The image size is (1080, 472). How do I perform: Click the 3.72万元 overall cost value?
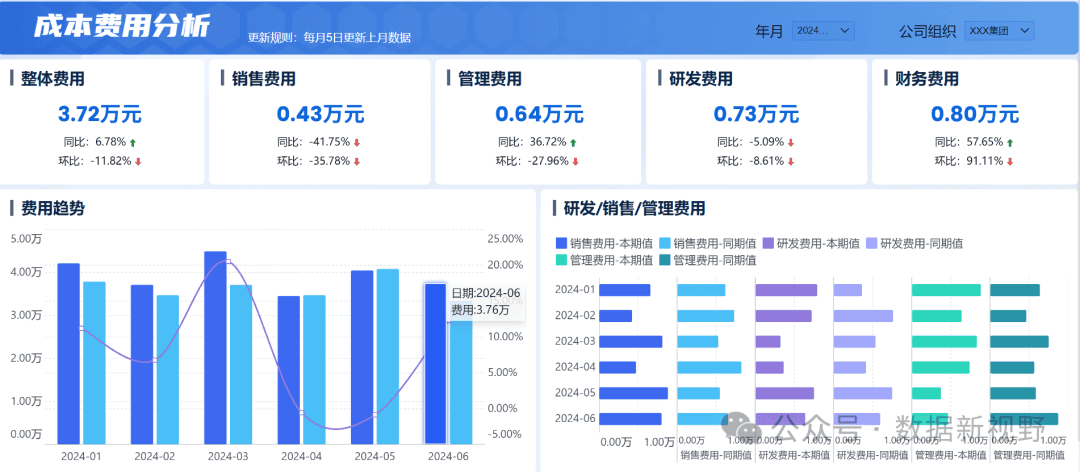click(100, 114)
